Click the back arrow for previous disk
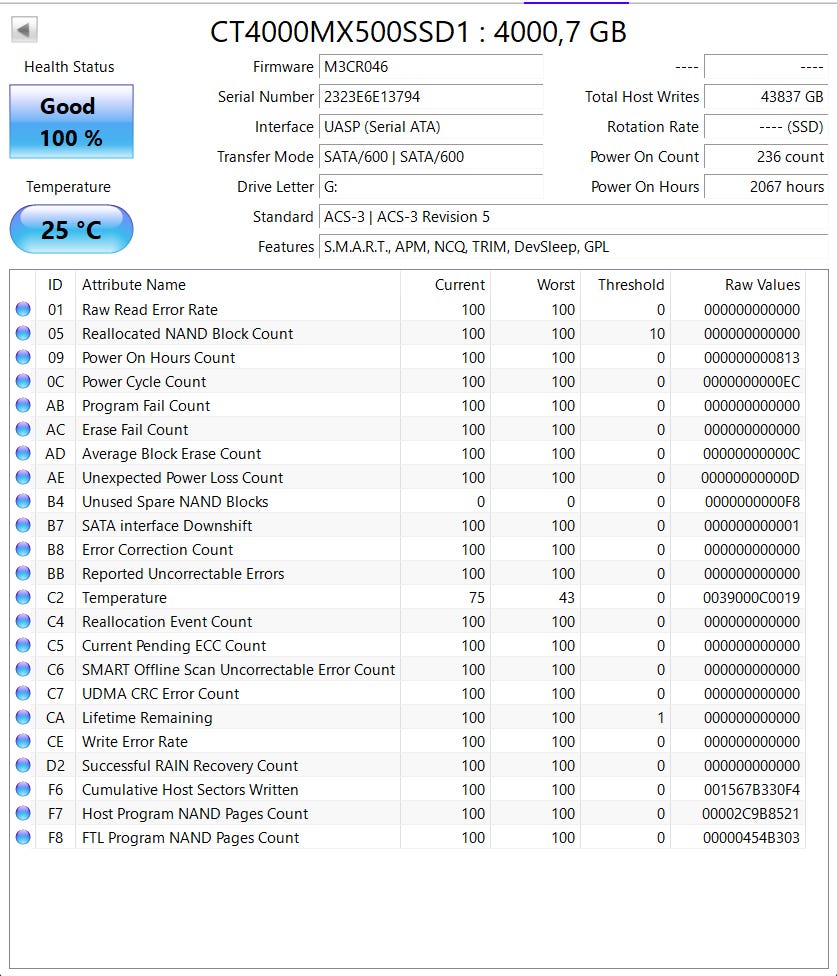 [x=24, y=29]
